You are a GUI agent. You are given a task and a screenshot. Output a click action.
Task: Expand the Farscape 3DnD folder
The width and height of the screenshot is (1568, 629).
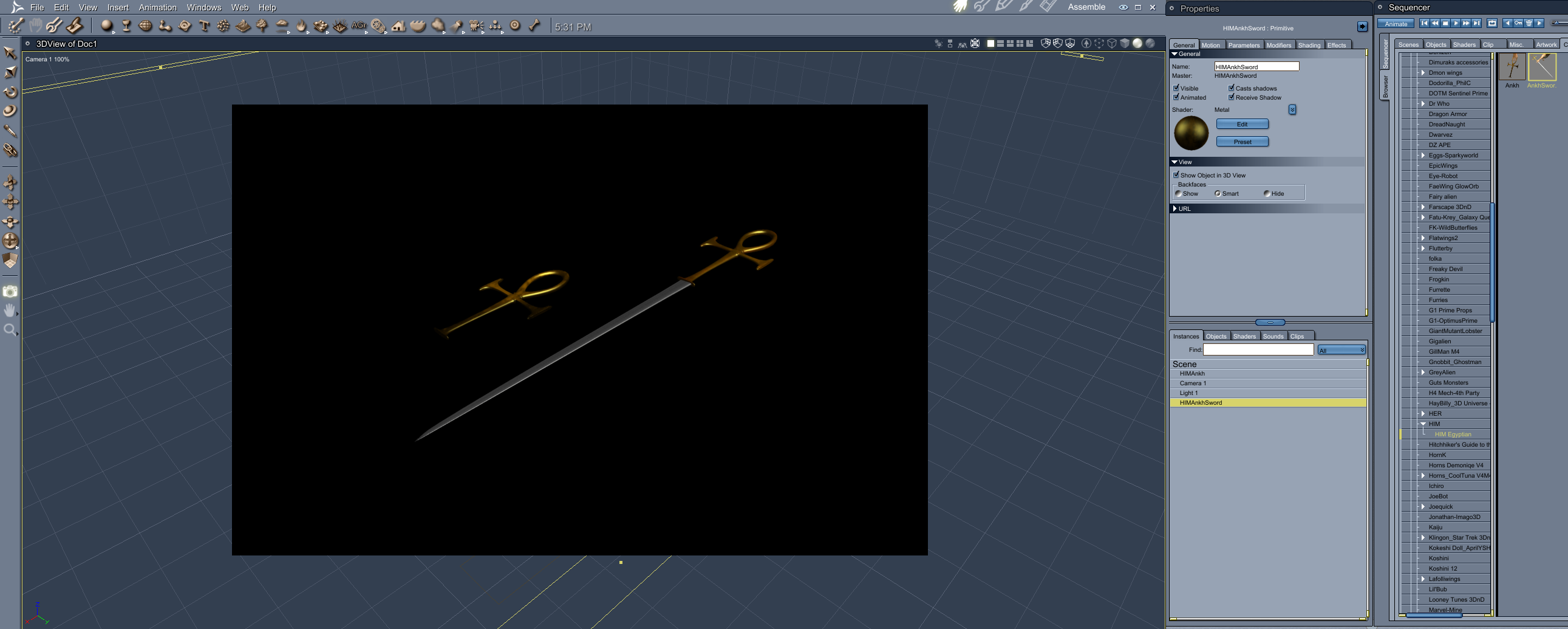[1423, 207]
